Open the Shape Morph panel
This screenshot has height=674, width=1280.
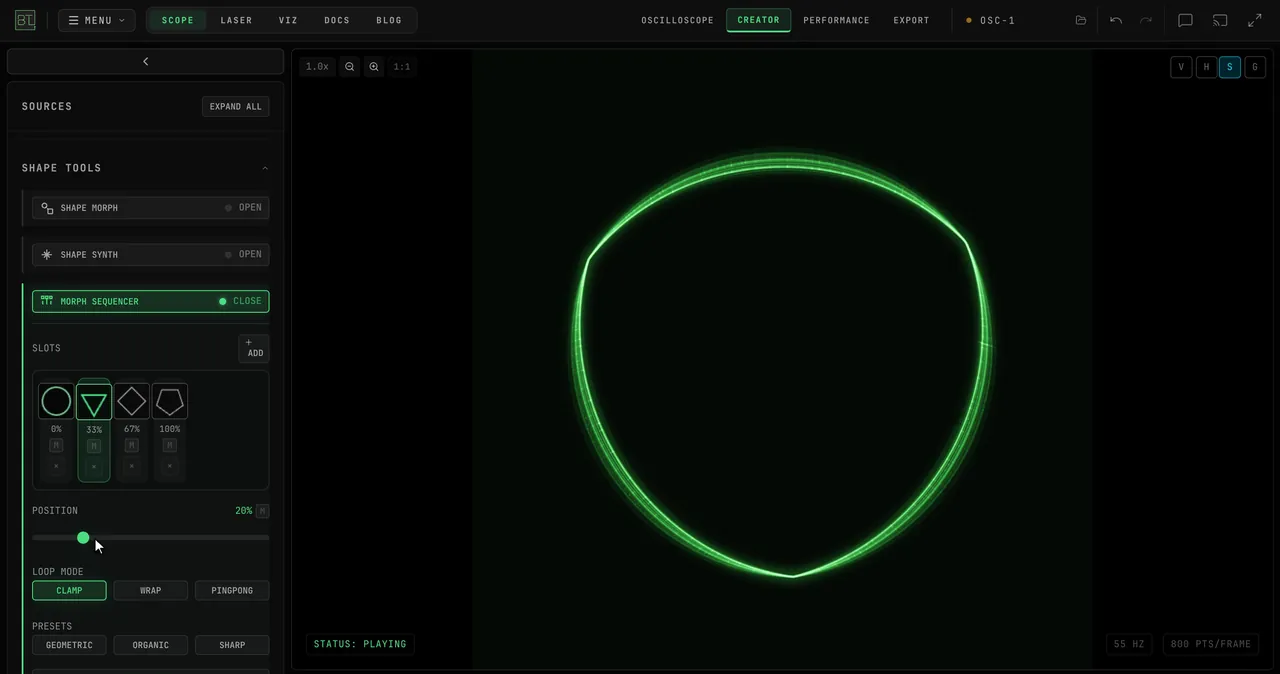pos(151,208)
